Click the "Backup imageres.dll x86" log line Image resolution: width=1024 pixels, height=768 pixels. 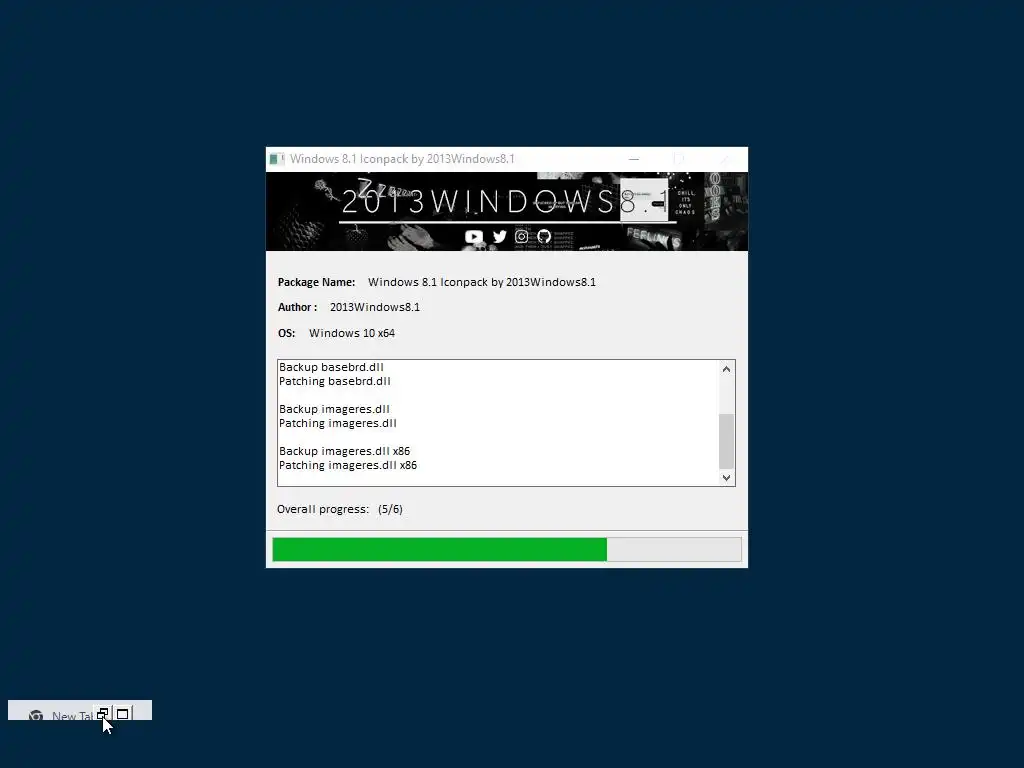(344, 451)
